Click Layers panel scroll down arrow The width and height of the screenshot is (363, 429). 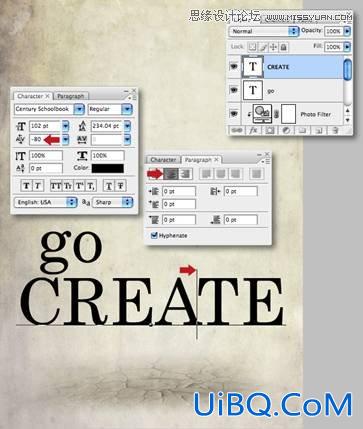tap(348, 120)
